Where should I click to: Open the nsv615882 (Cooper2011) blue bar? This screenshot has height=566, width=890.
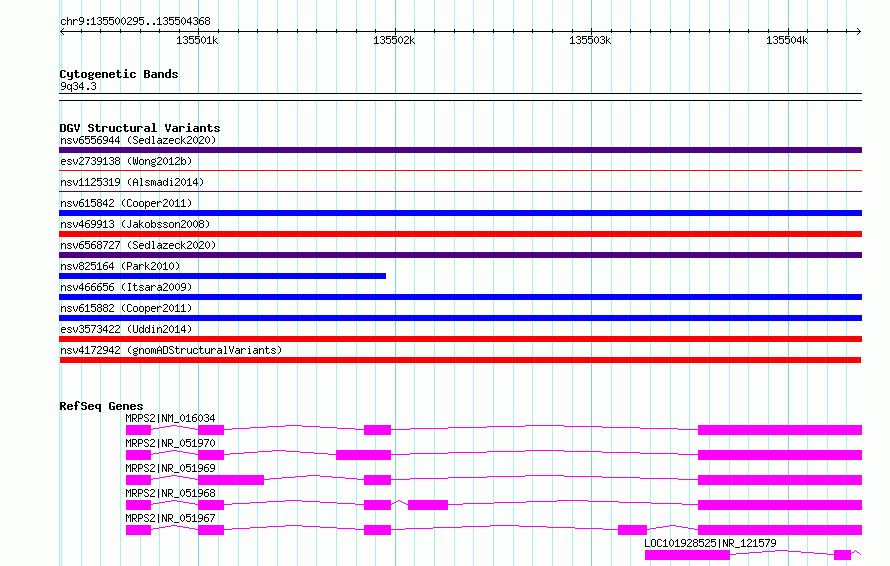(460, 318)
